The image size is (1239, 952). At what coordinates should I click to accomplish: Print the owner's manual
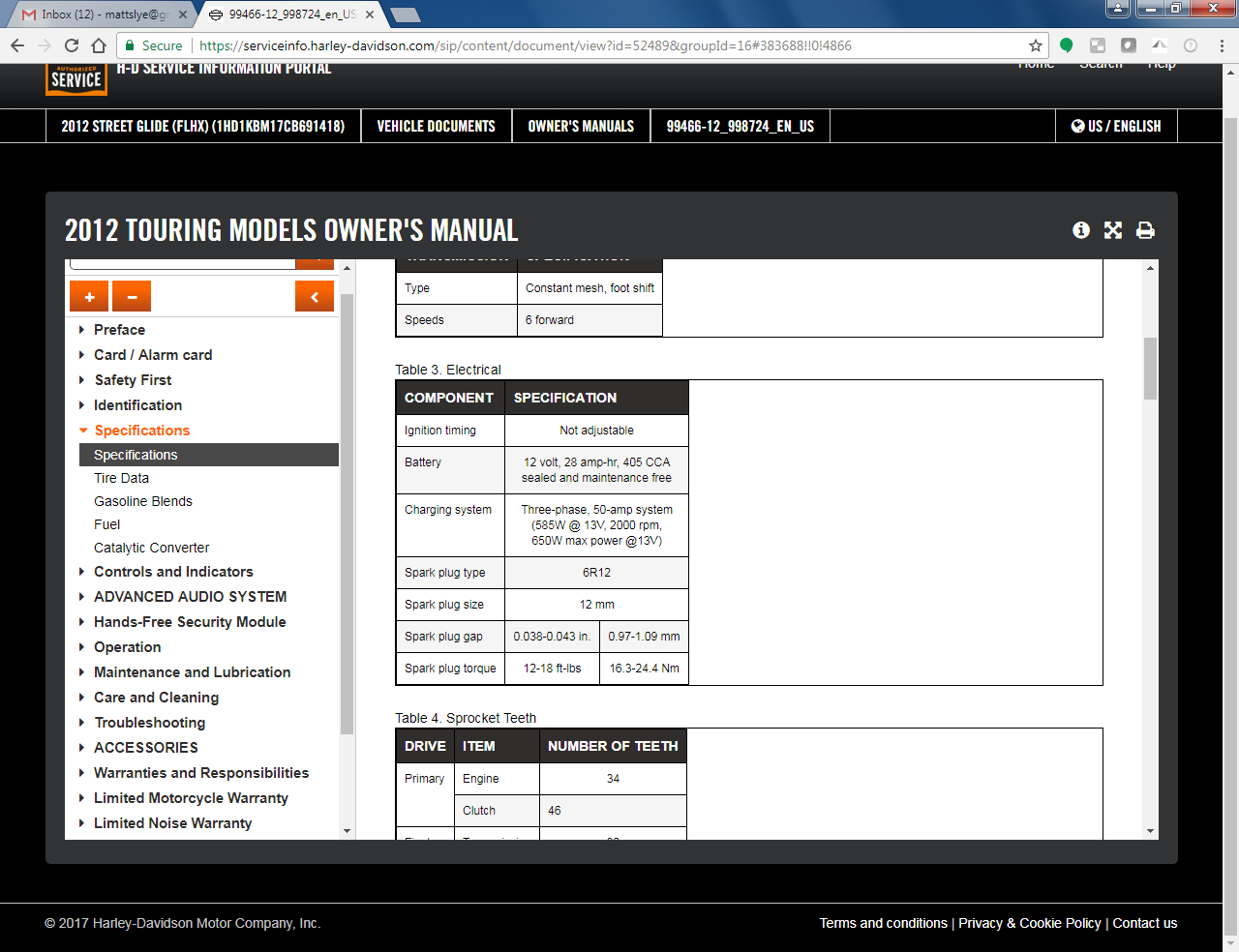click(1145, 230)
